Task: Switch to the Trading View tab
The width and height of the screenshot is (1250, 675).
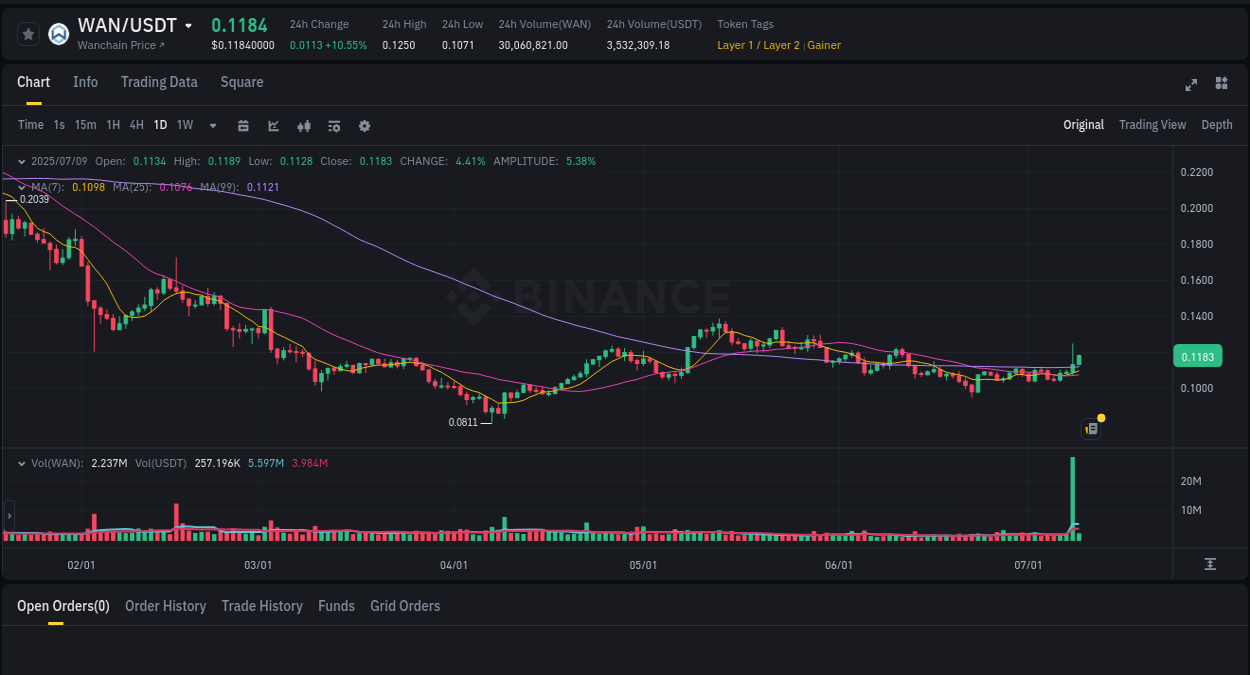Action: pyautogui.click(x=1152, y=124)
